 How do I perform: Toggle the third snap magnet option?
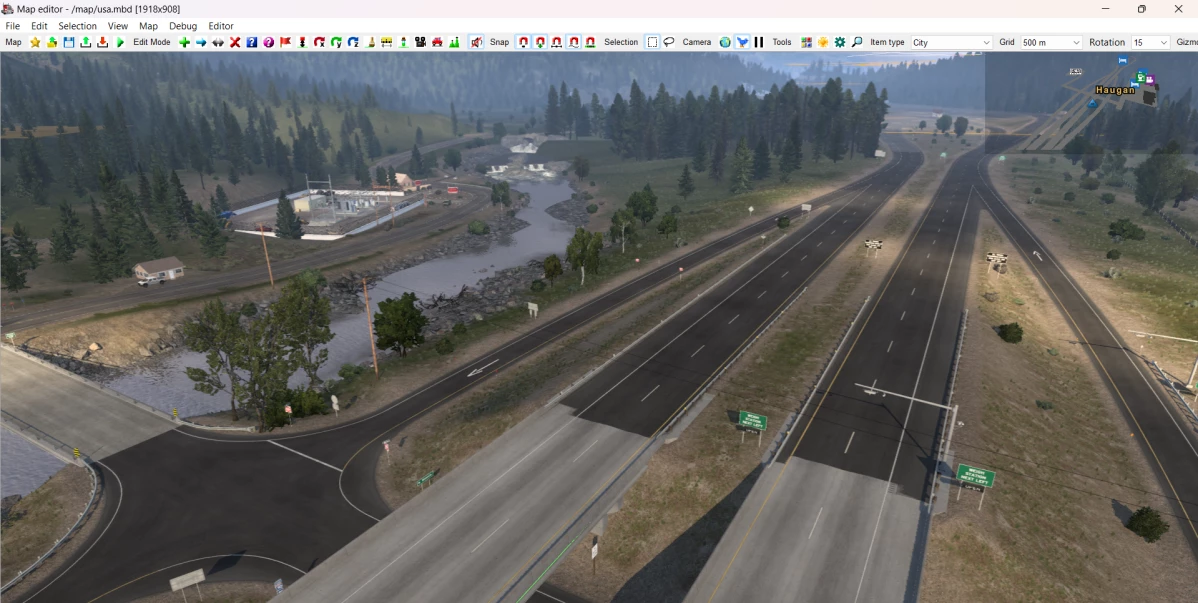[555, 42]
